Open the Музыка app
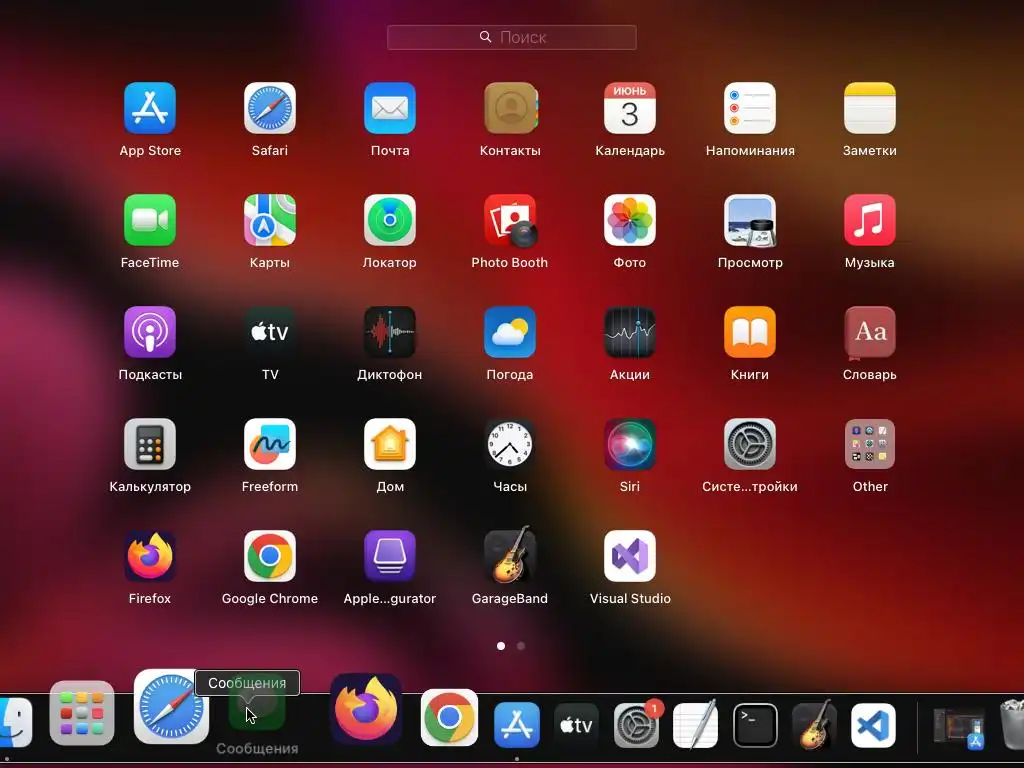 point(870,220)
